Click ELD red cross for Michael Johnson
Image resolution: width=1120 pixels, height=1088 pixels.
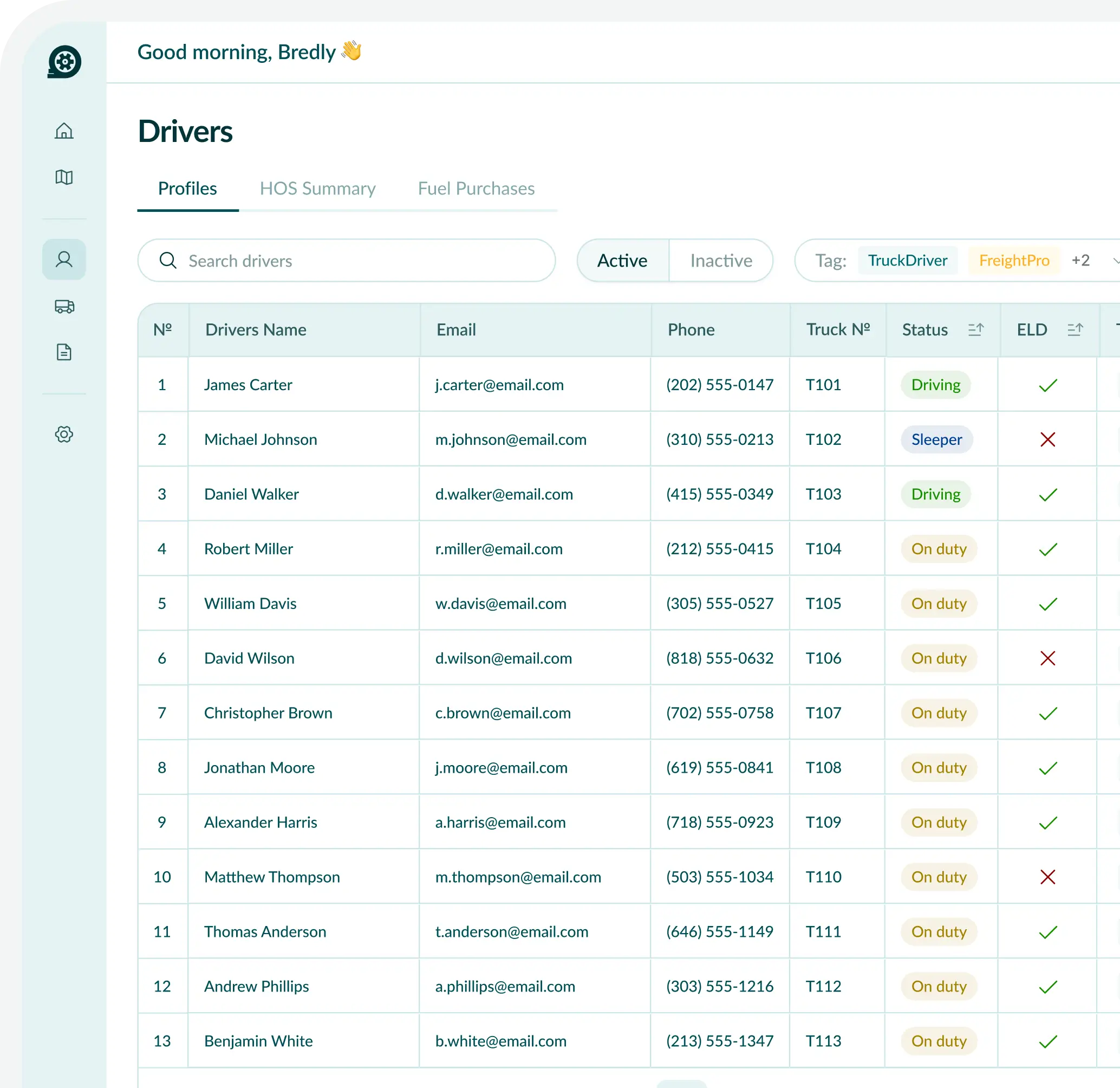pos(1048,439)
